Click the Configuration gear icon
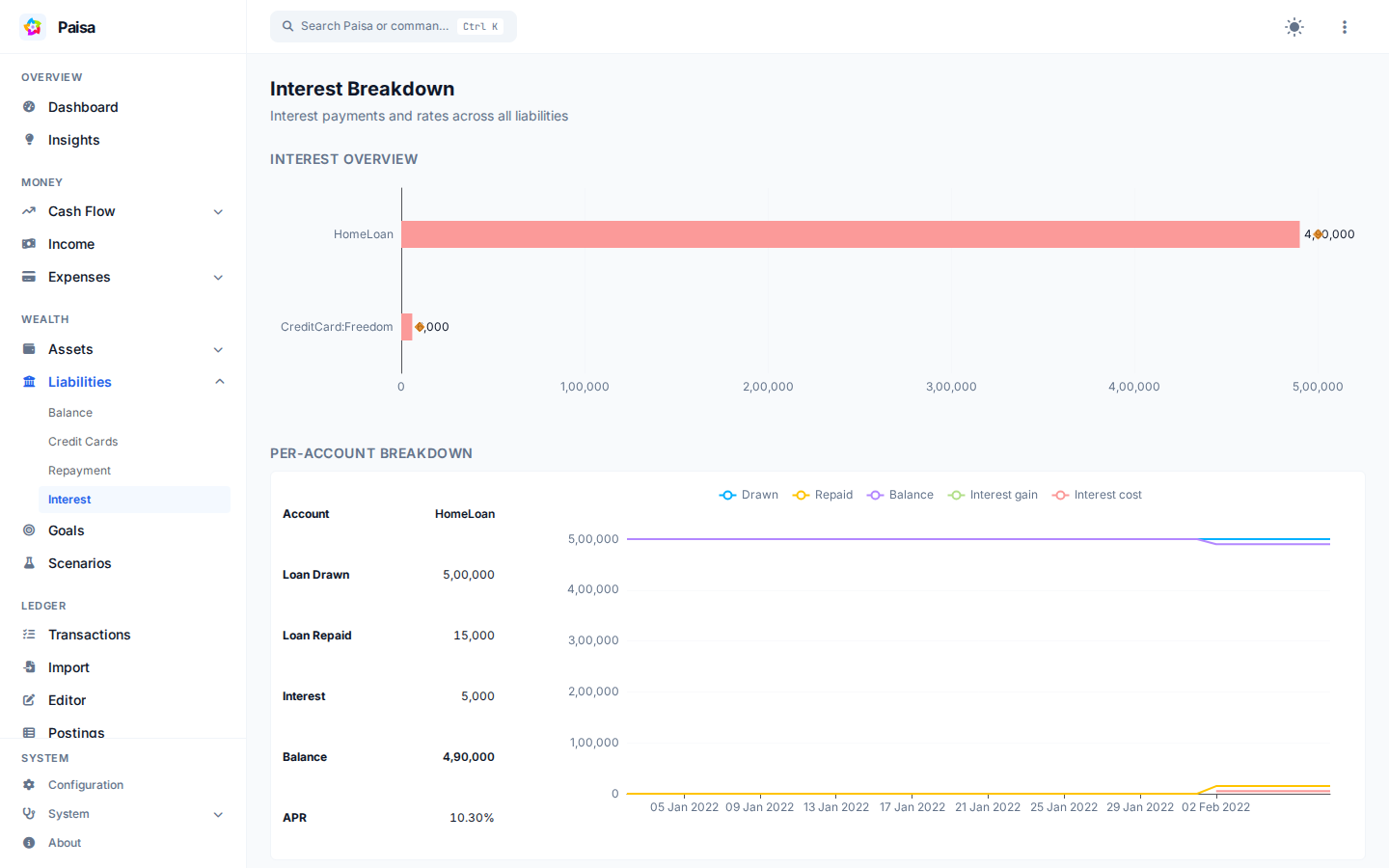 [x=29, y=785]
